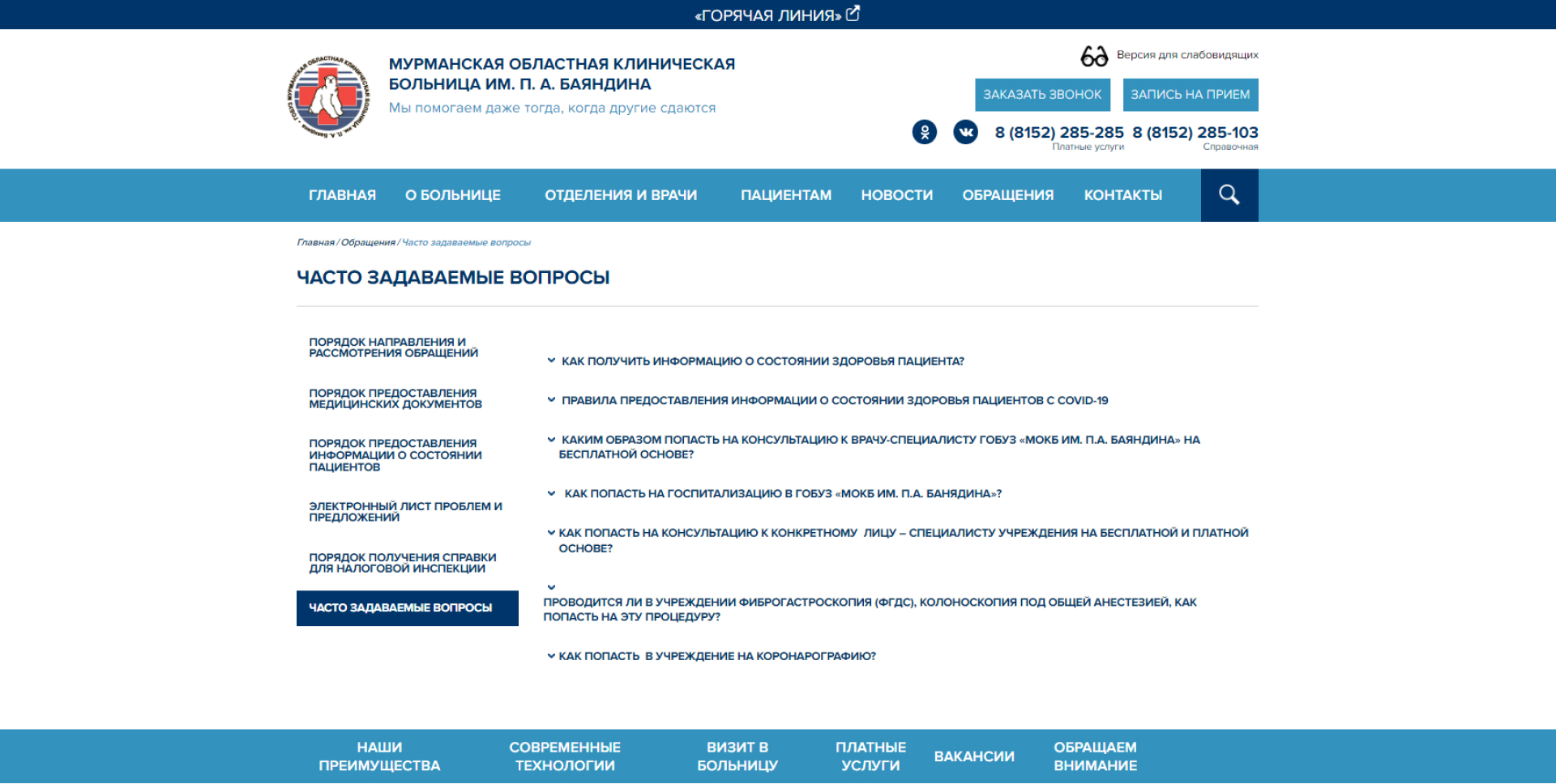Image resolution: width=1556 pixels, height=784 pixels.
Task: Open the «Горячая линия» external link icon
Action: tap(853, 14)
